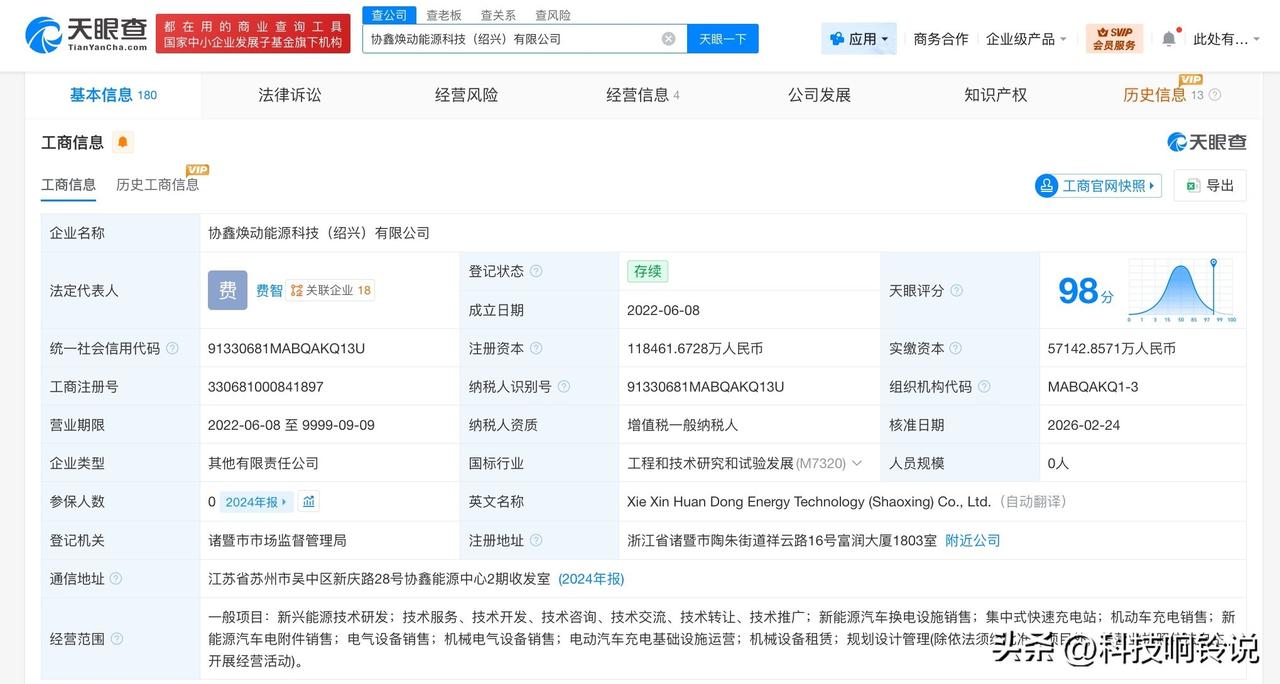
Task: Open the 附近公司 link beside the registered address
Action: [x=971, y=540]
